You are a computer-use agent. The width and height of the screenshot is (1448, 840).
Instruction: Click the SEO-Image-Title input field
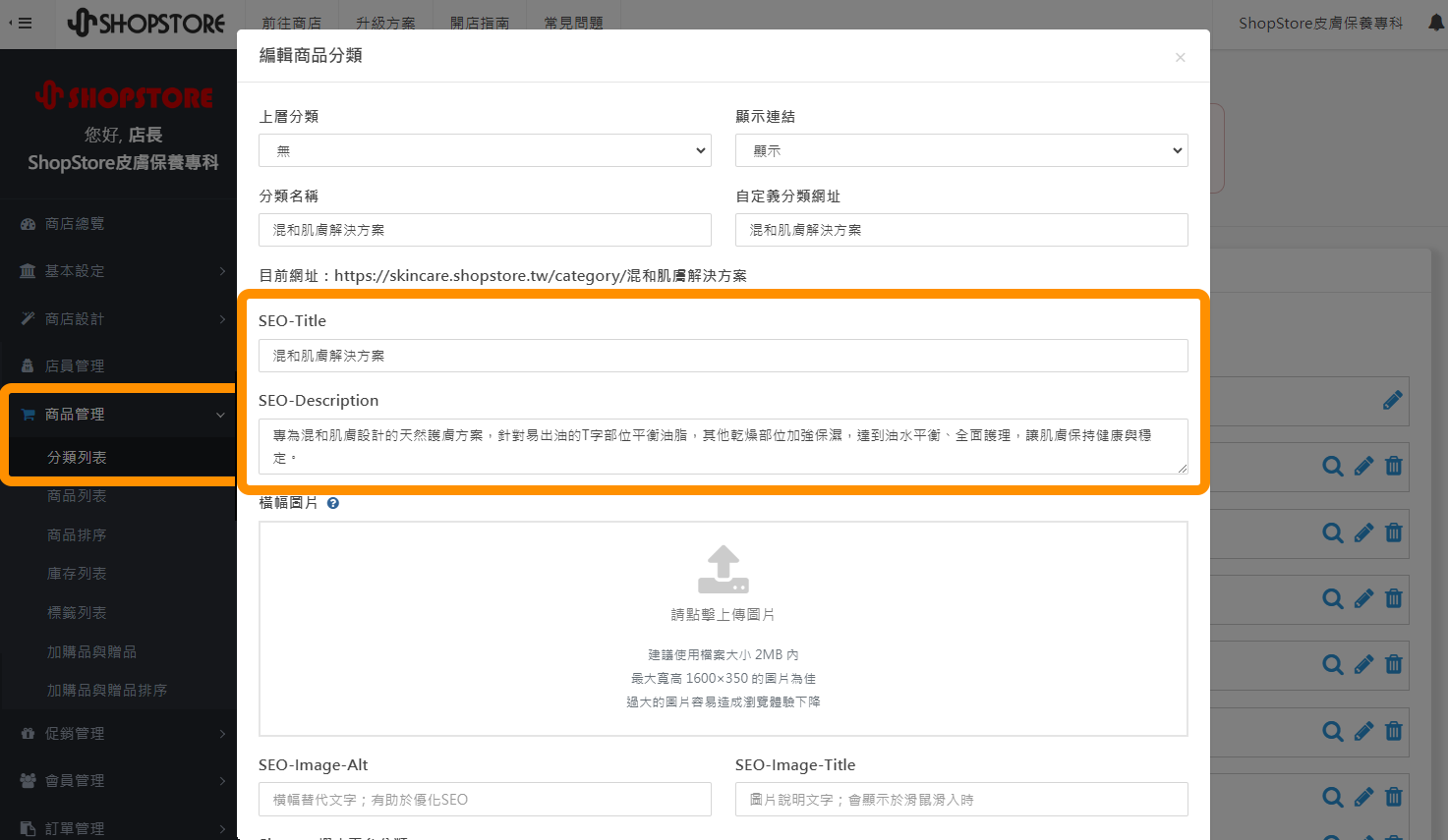click(961, 800)
